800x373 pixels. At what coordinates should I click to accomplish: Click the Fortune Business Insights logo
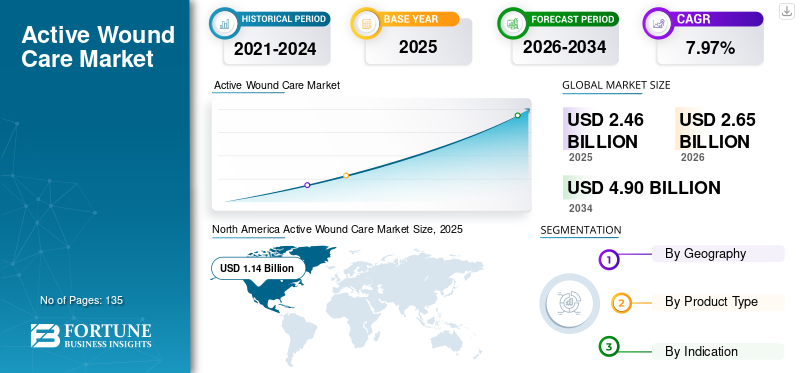pos(91,335)
